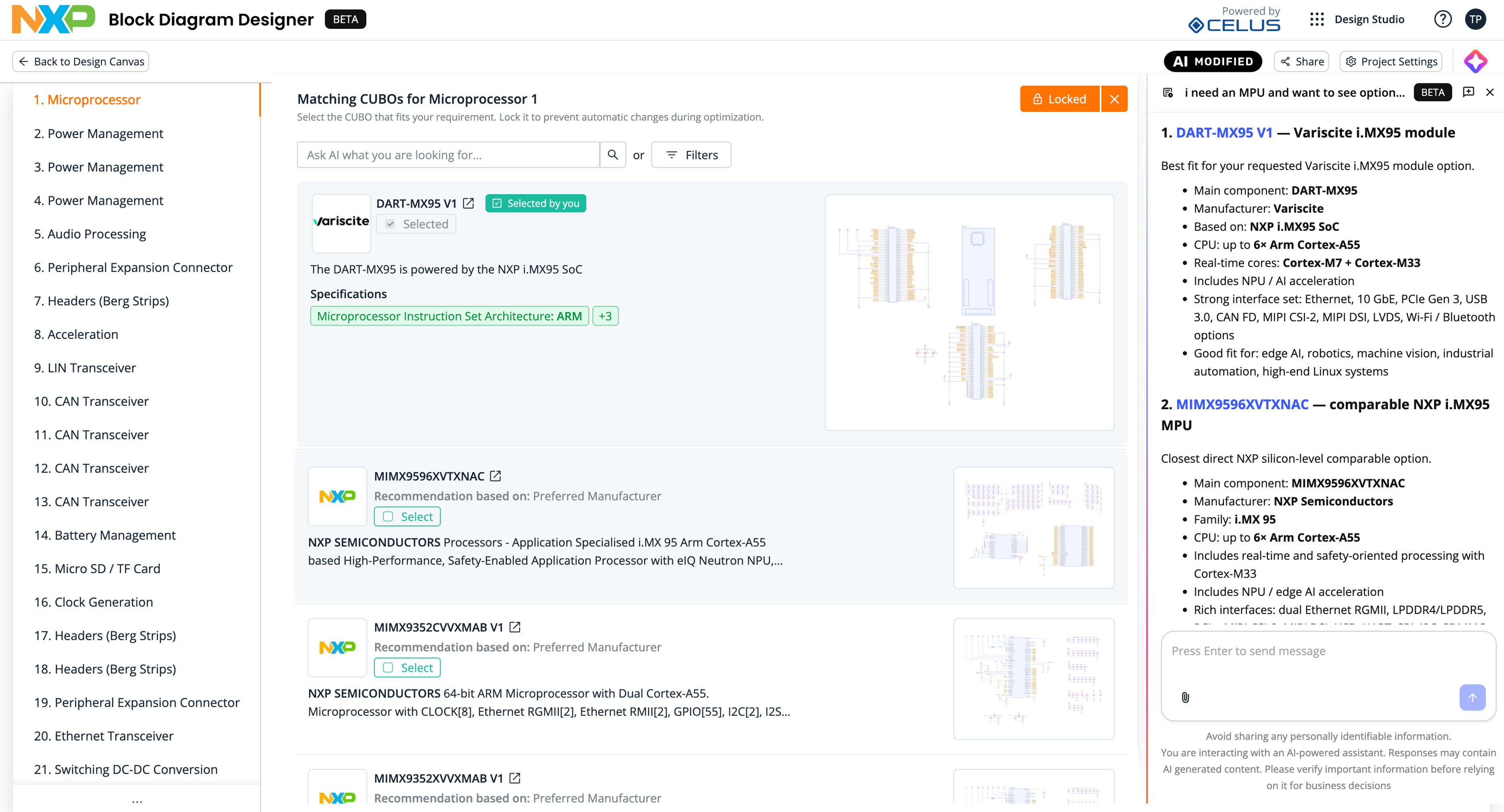The height and width of the screenshot is (812, 1504).
Task: Send message with the arrow button
Action: click(1473, 697)
